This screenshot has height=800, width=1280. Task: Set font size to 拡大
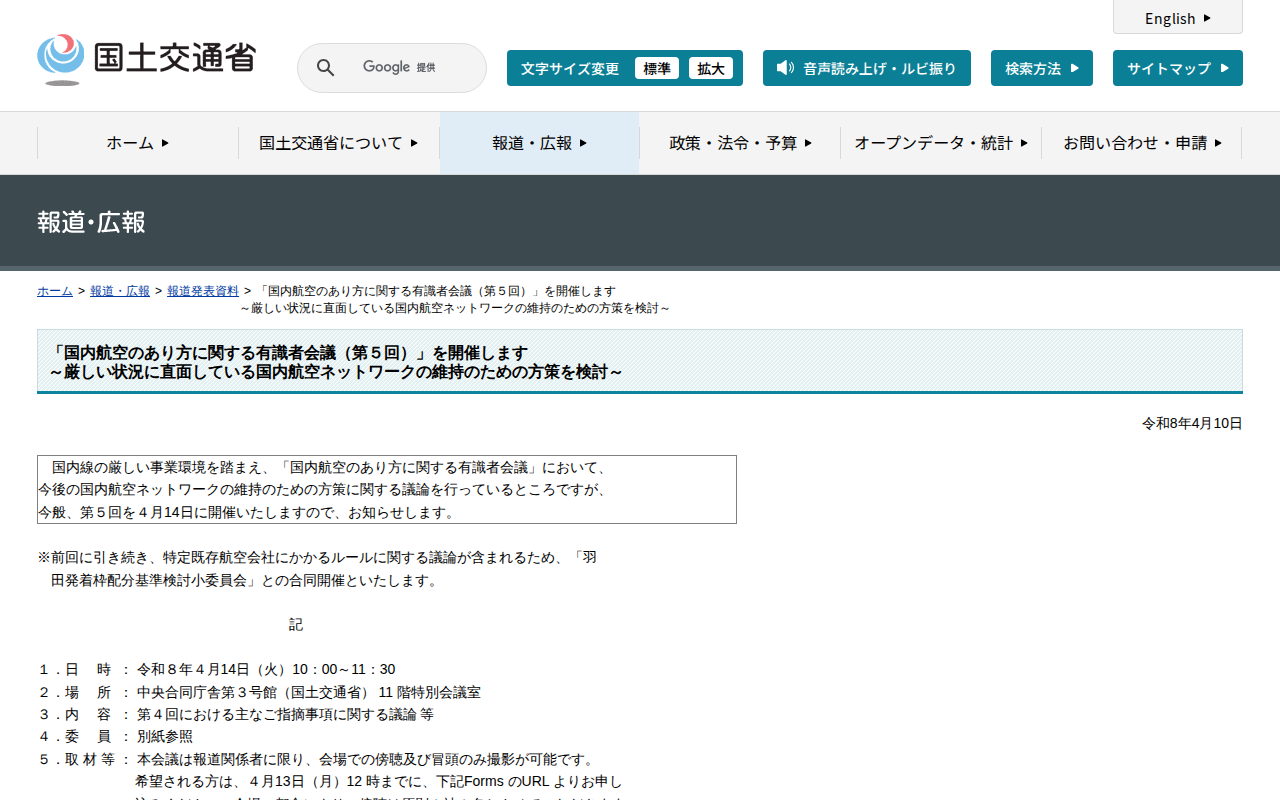click(x=711, y=68)
